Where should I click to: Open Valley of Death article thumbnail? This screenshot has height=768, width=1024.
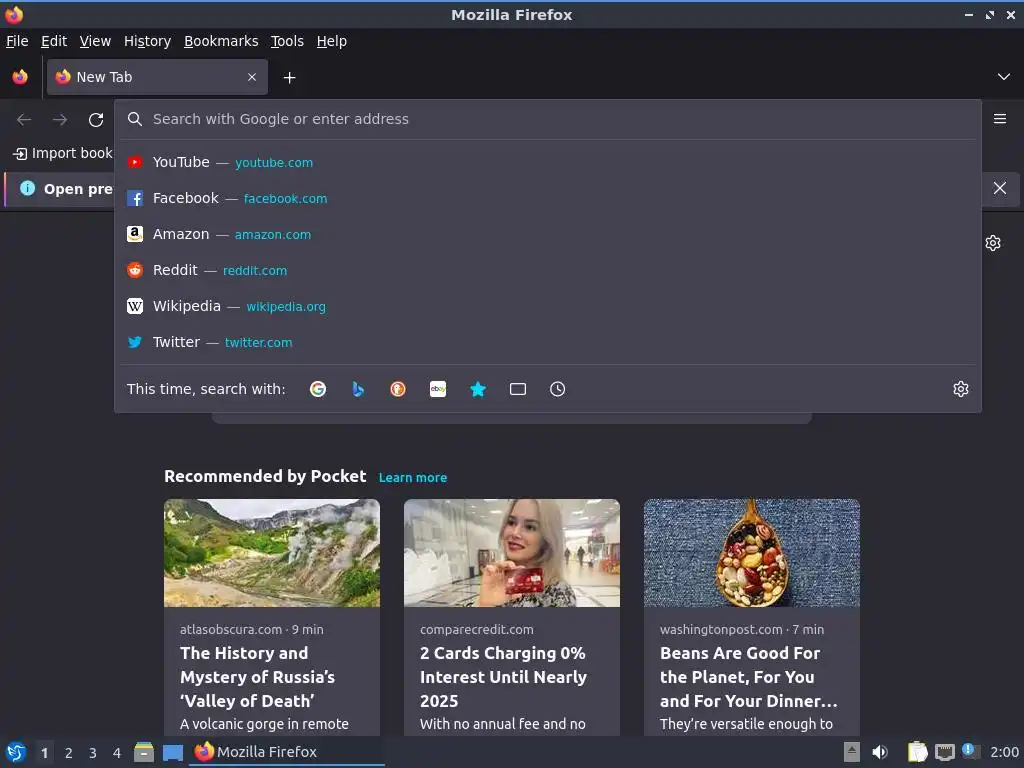coord(272,553)
